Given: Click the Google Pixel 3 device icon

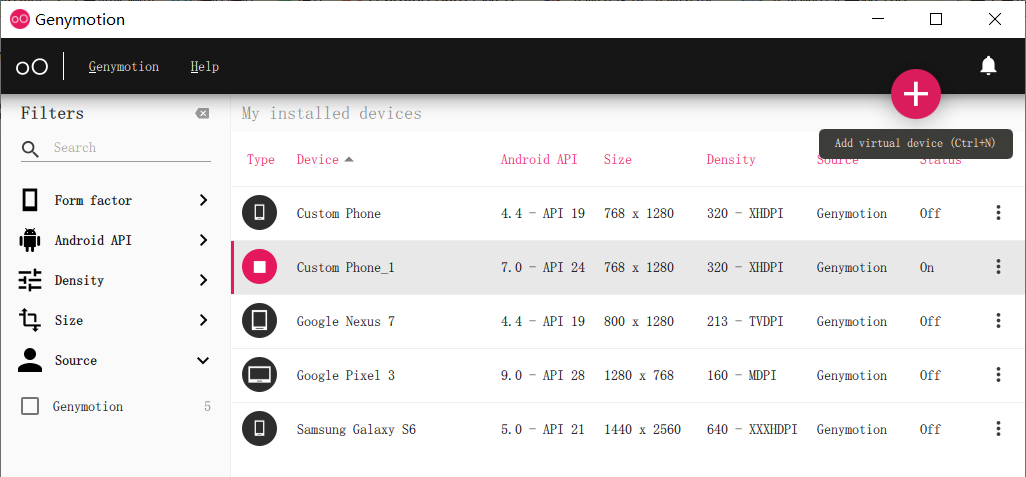Looking at the screenshot, I should click(260, 375).
